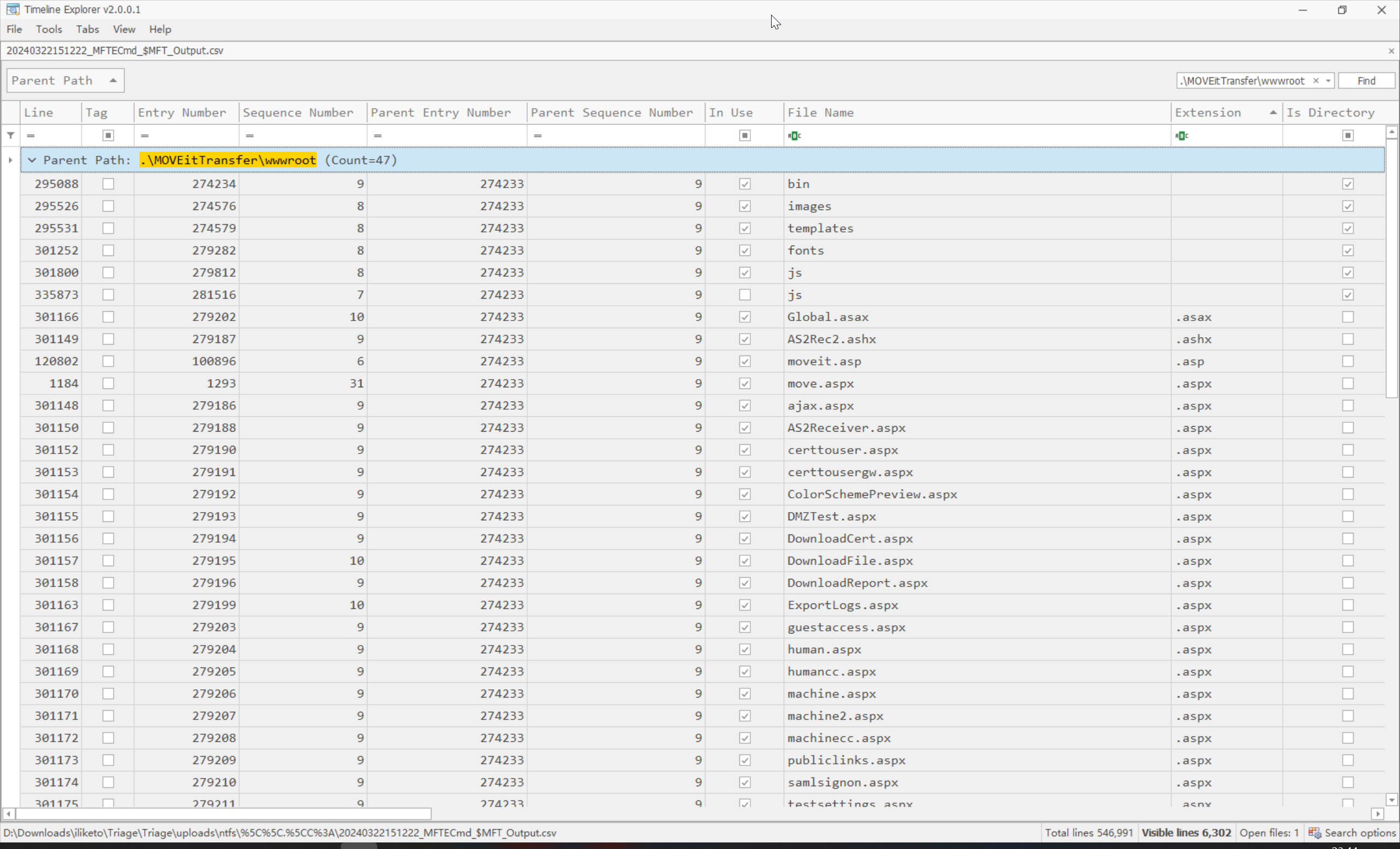Open the Help menu

(x=160, y=29)
